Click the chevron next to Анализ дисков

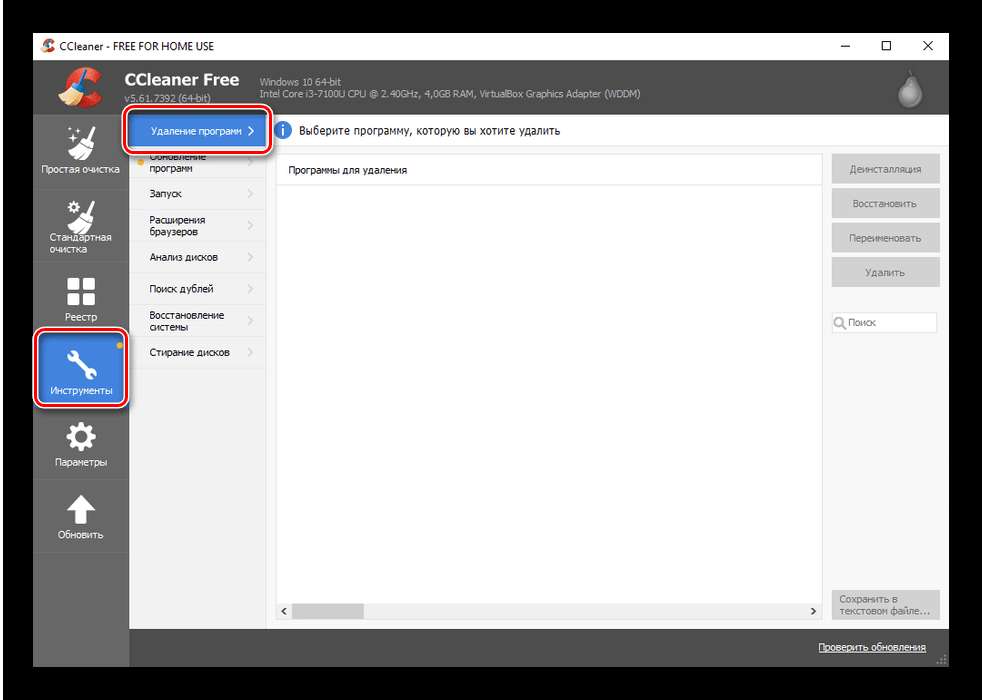[x=251, y=257]
